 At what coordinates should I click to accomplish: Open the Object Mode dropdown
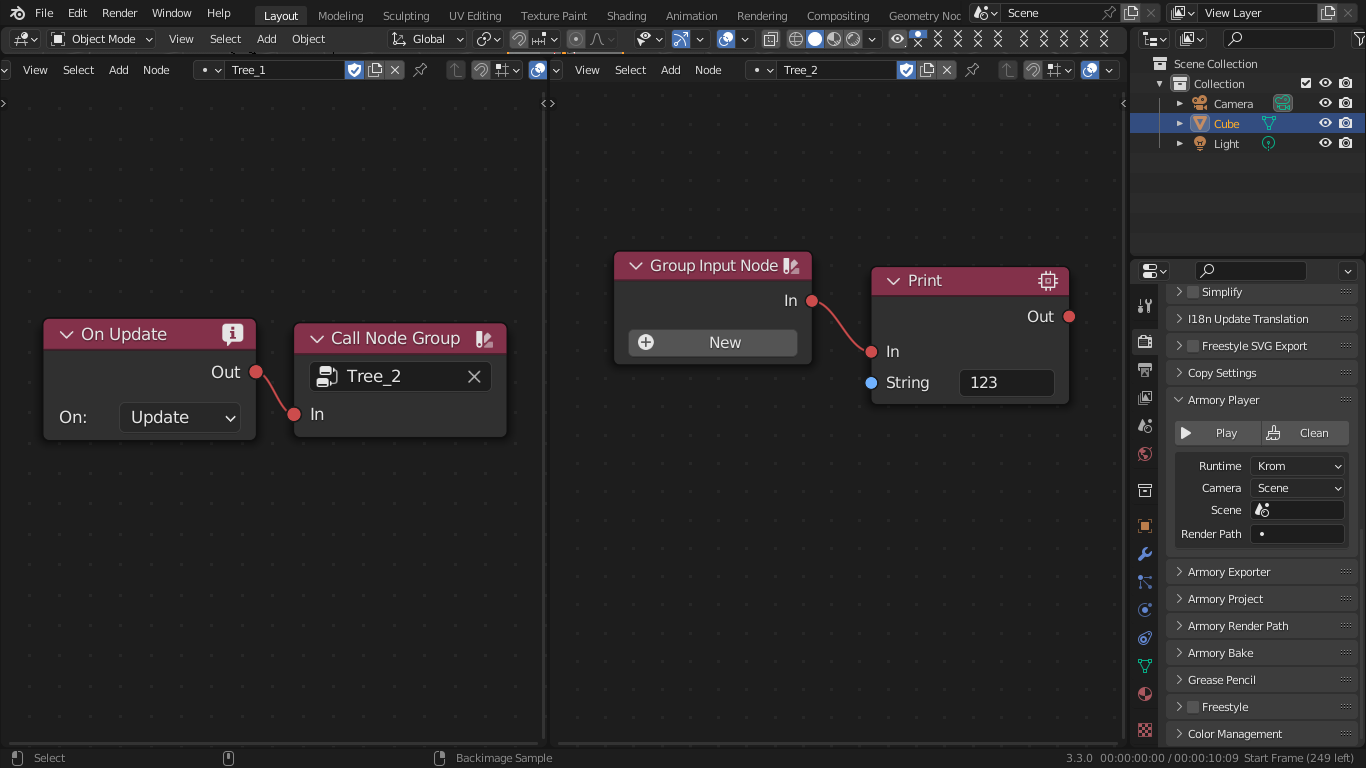pyautogui.click(x=101, y=39)
